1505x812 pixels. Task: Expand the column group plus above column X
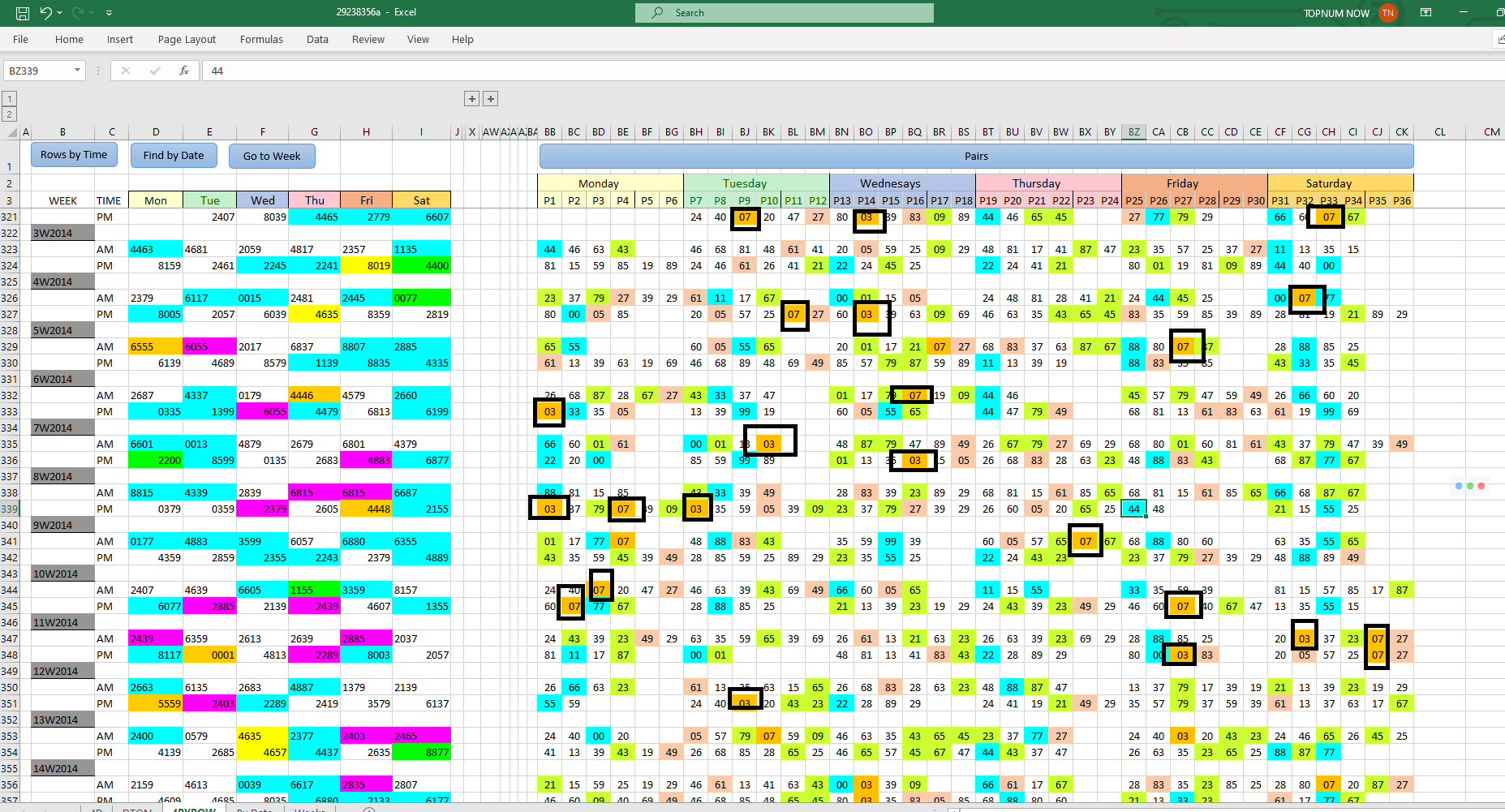coord(471,99)
